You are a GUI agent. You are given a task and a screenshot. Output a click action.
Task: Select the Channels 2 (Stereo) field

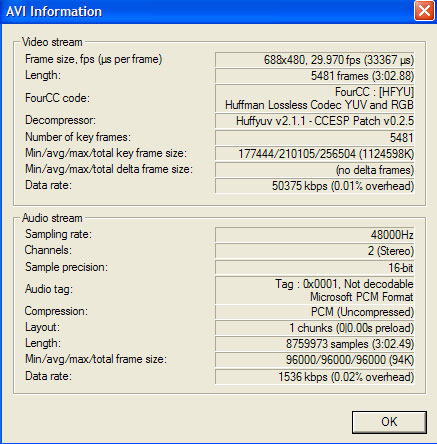[315, 251]
